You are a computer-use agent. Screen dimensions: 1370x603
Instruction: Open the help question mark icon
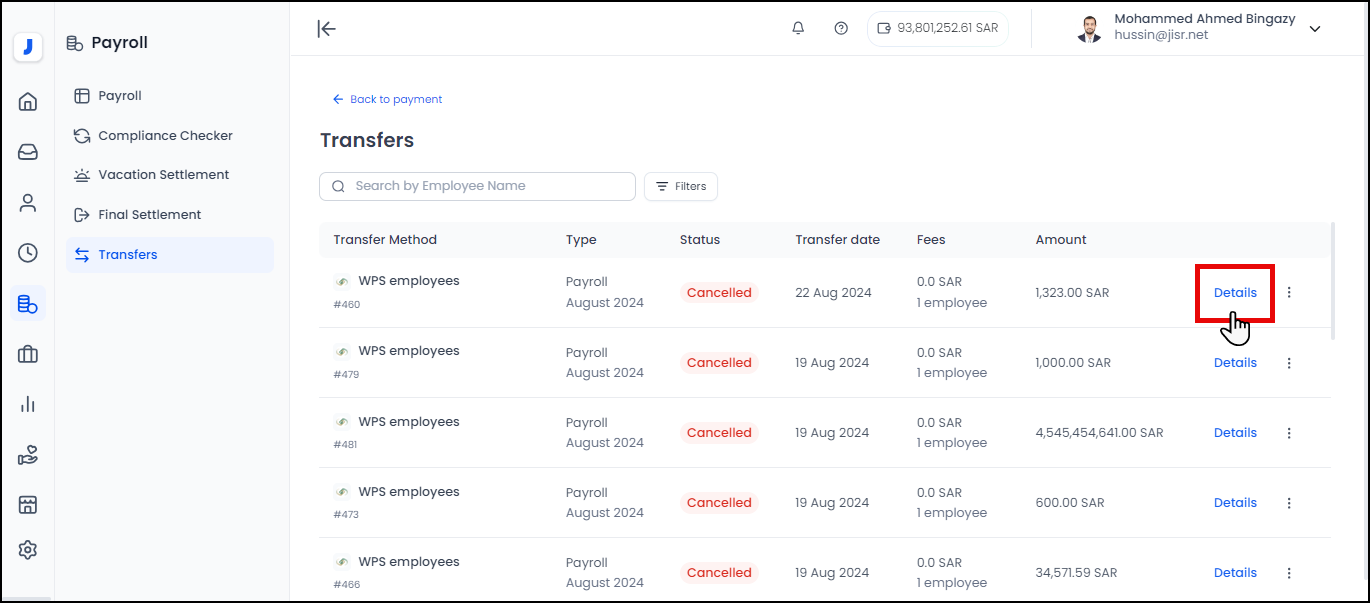click(841, 28)
